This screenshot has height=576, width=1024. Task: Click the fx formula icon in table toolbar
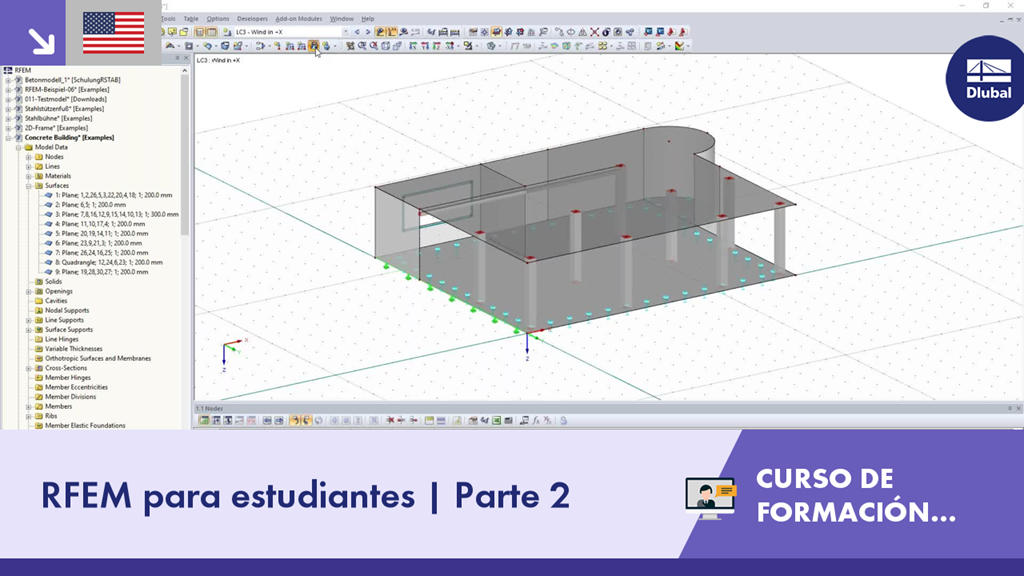[x=536, y=421]
